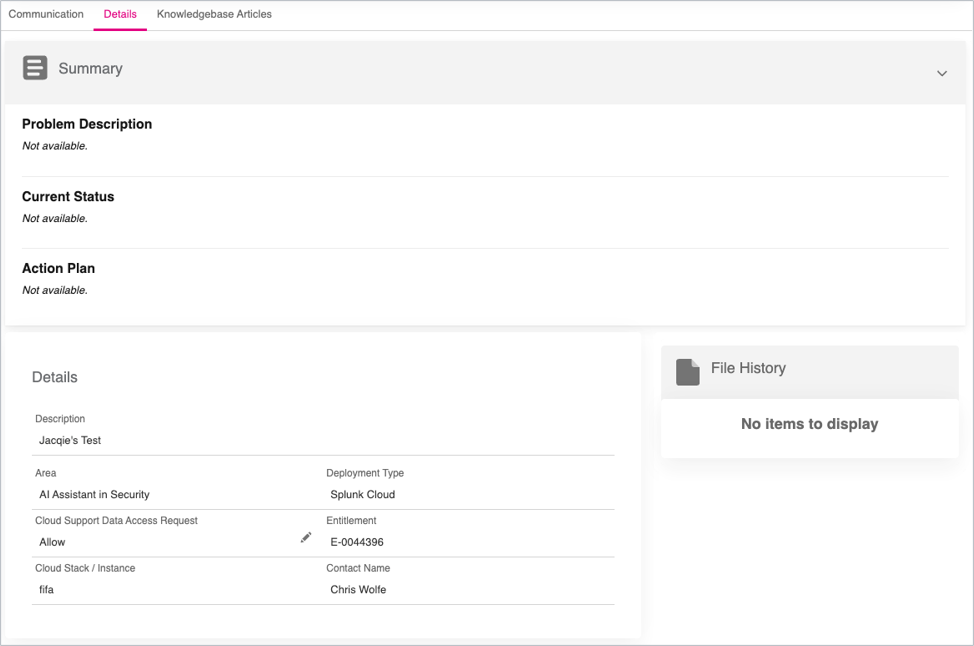Click contact name Chris Wolfe
The width and height of the screenshot is (974, 646).
click(358, 589)
